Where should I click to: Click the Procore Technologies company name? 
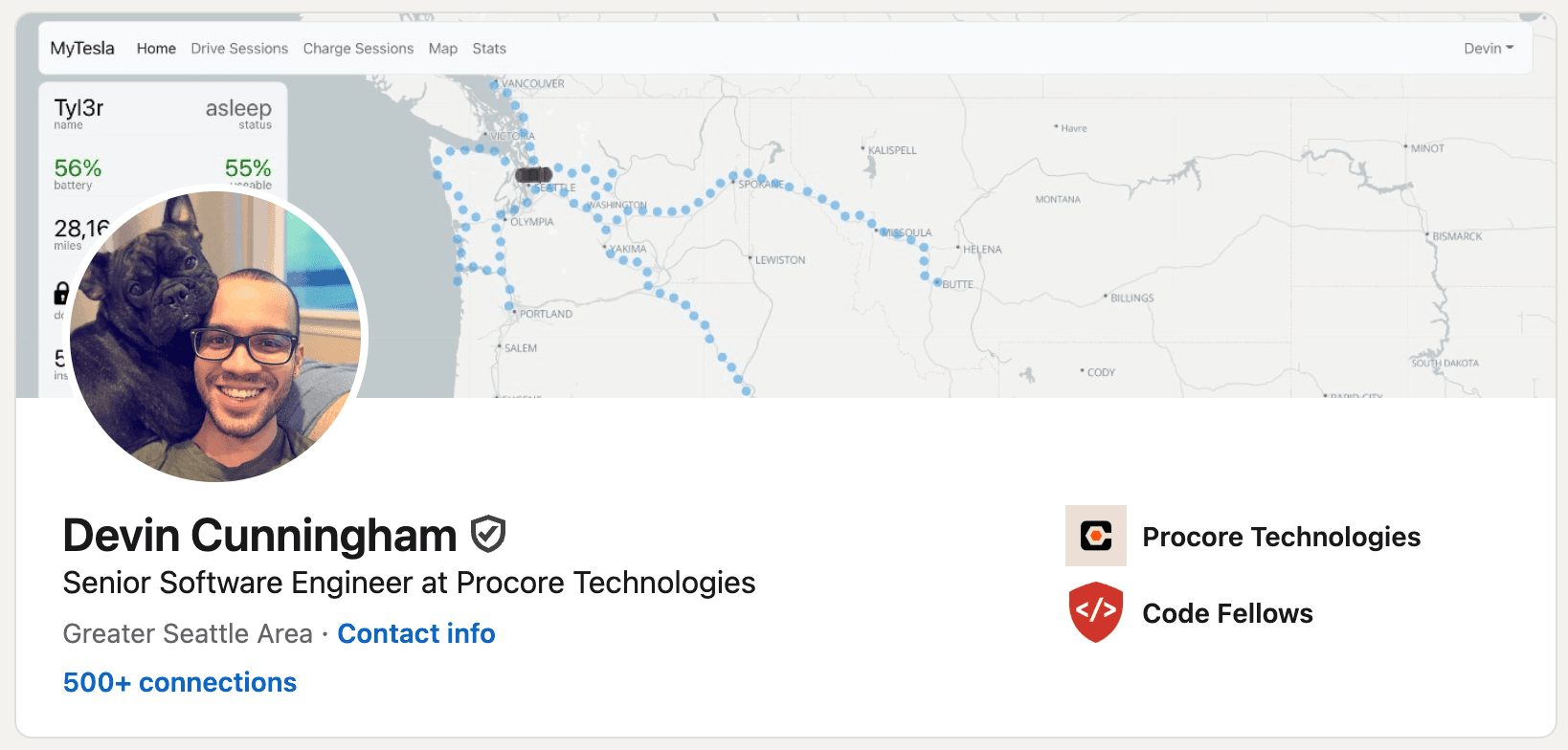(1281, 537)
